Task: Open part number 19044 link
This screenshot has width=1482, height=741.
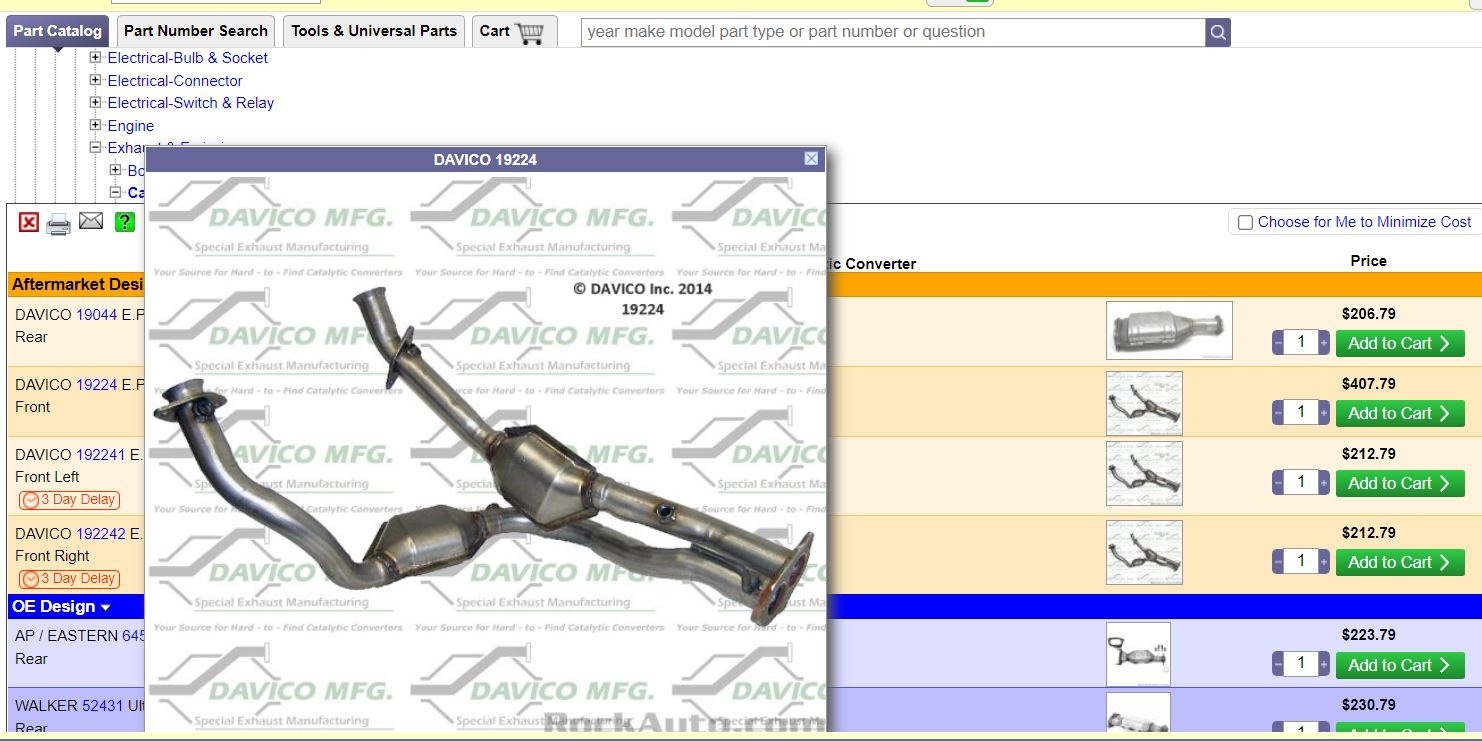Action: 97,315
